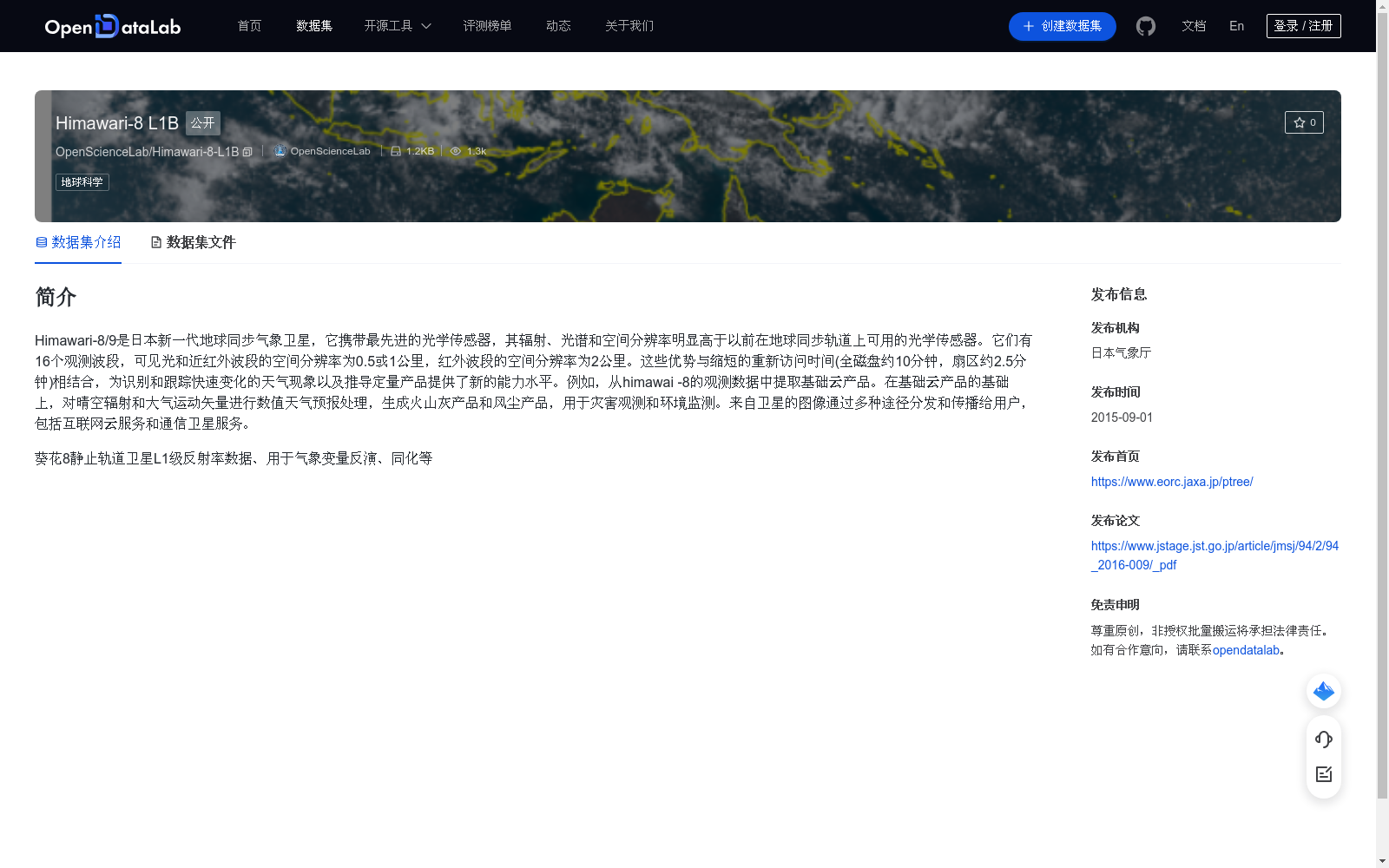The width and height of the screenshot is (1389, 868).
Task: Click the 地球科学 tag
Action: pyautogui.click(x=82, y=182)
